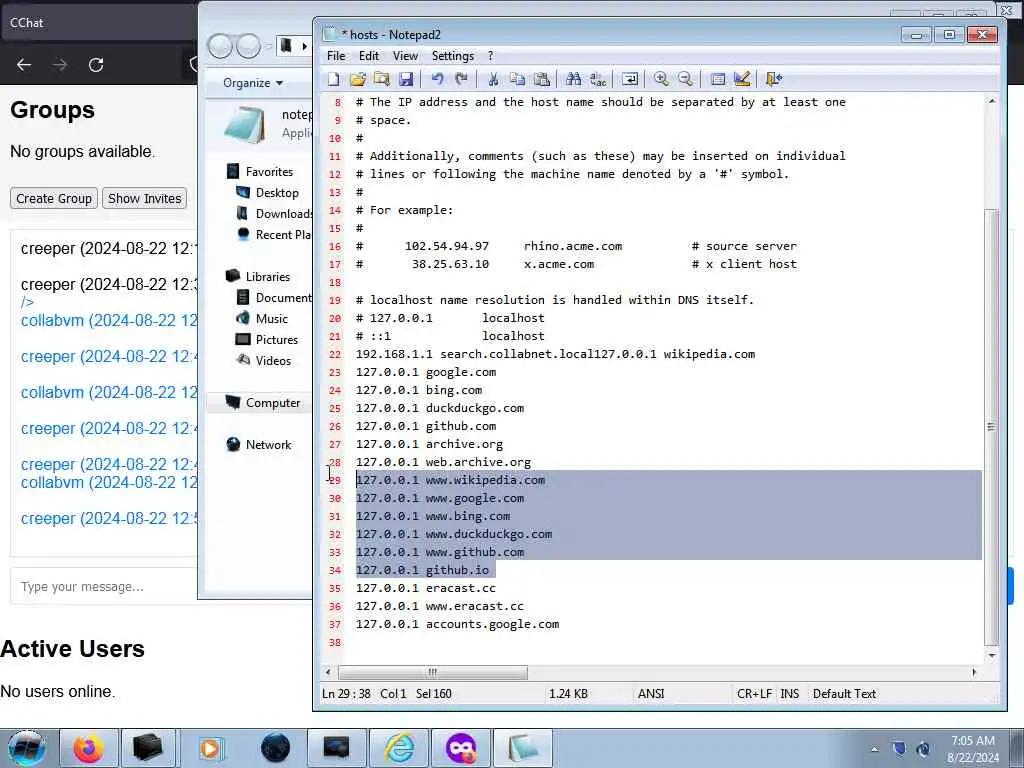Screen dimensions: 1024x768
Task: Open the scheme selection icon
Action: coord(718,79)
